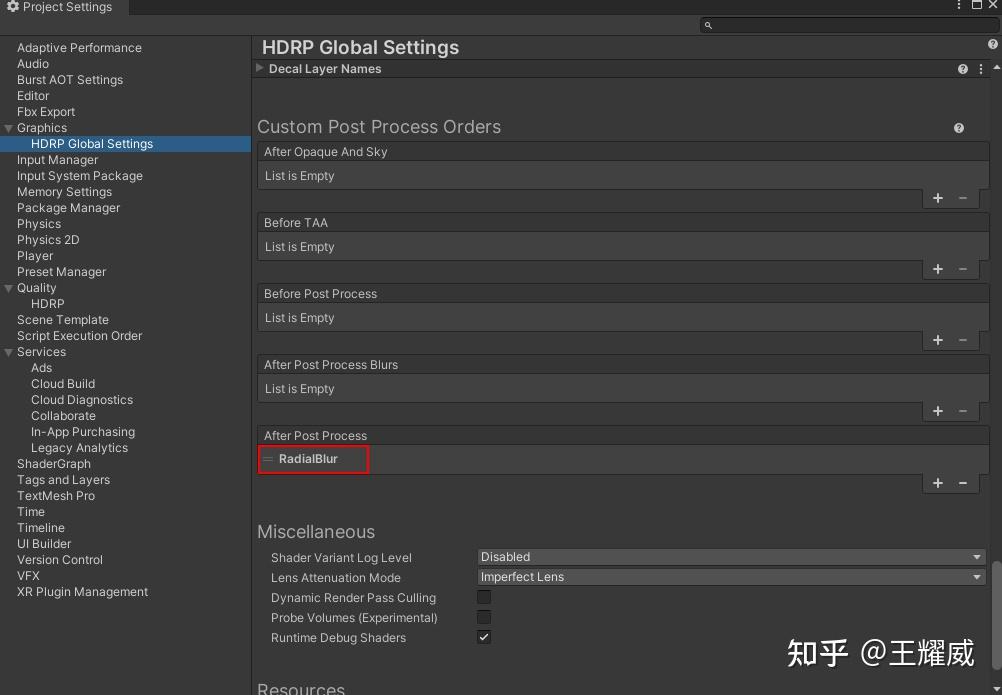Click the settings search field

(848, 25)
